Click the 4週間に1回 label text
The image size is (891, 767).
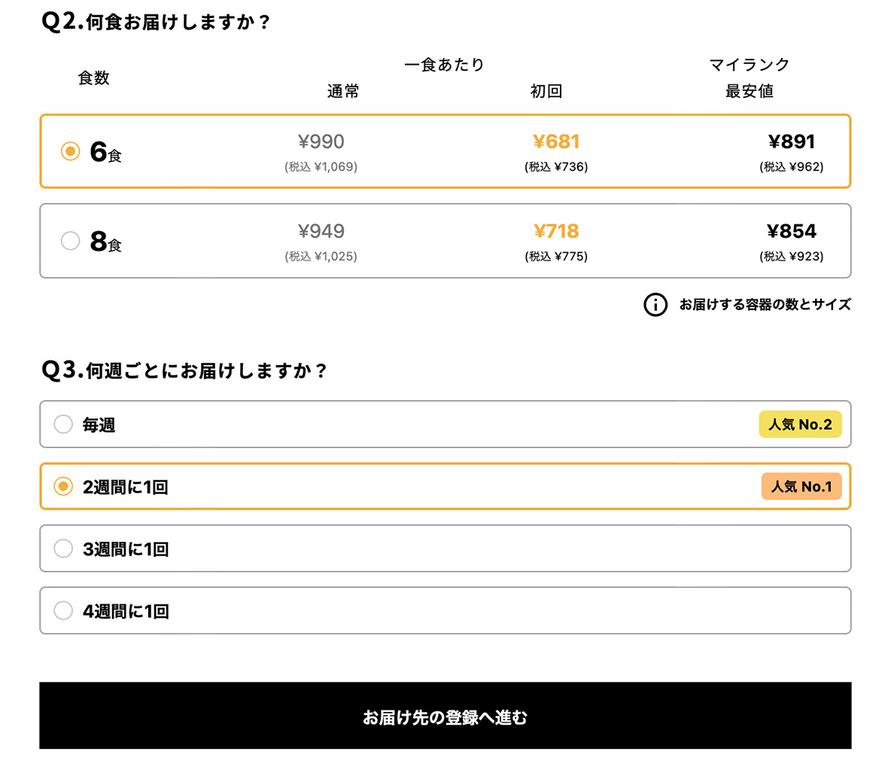(125, 611)
